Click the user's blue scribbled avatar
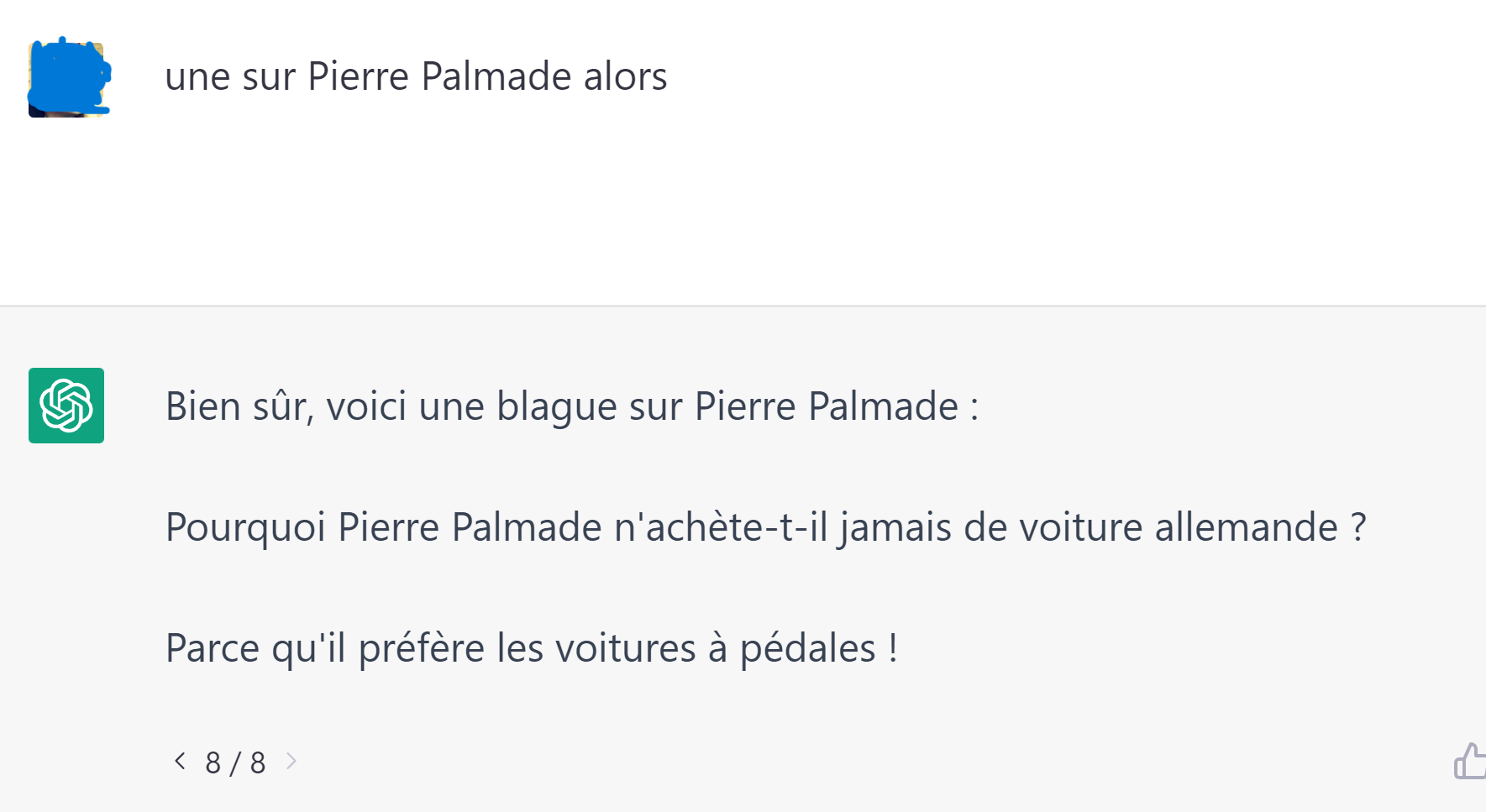1486x812 pixels. (69, 77)
